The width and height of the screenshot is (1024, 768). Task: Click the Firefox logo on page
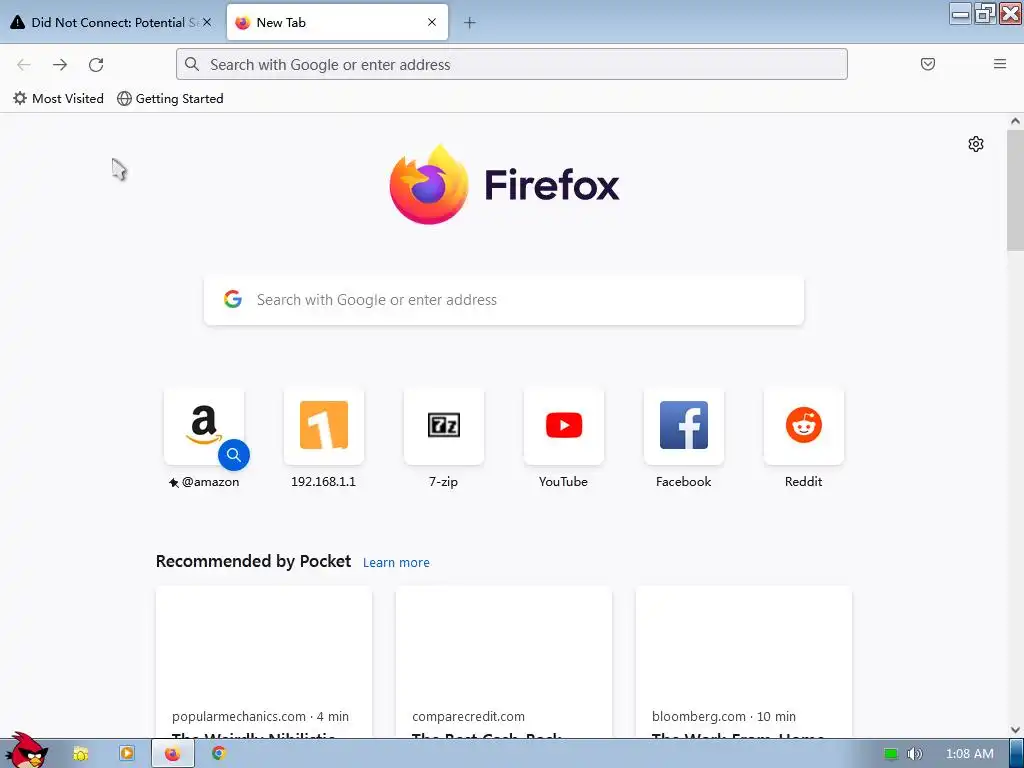click(504, 185)
